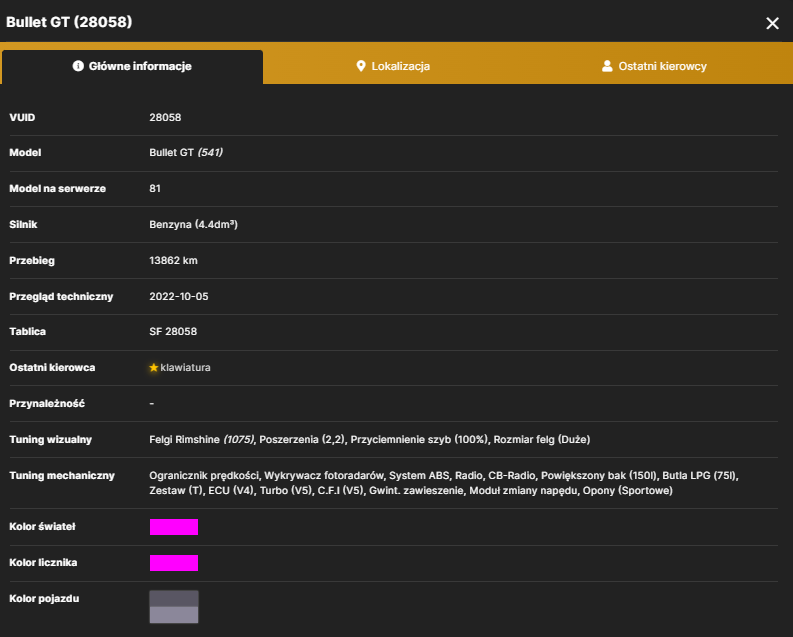Click the engine value Benzyna (4.4dm³)
793x637 pixels.
(193, 224)
